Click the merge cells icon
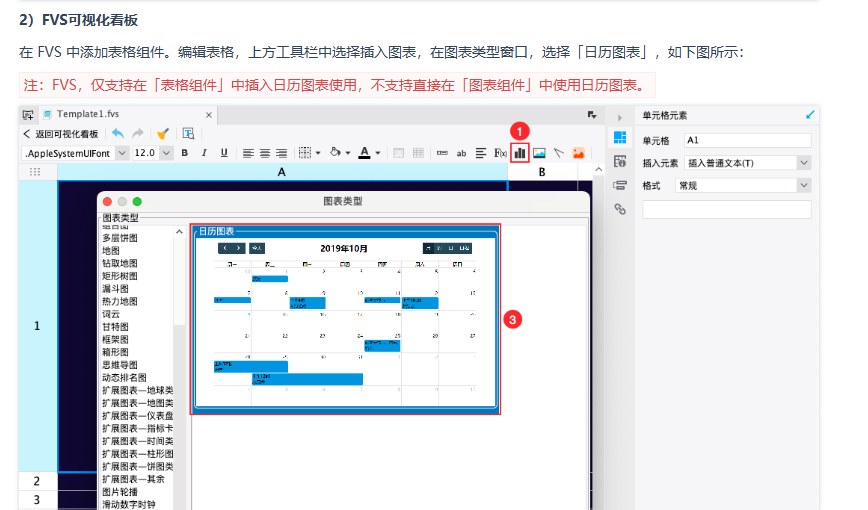This screenshot has height=510, width=868. click(398, 153)
